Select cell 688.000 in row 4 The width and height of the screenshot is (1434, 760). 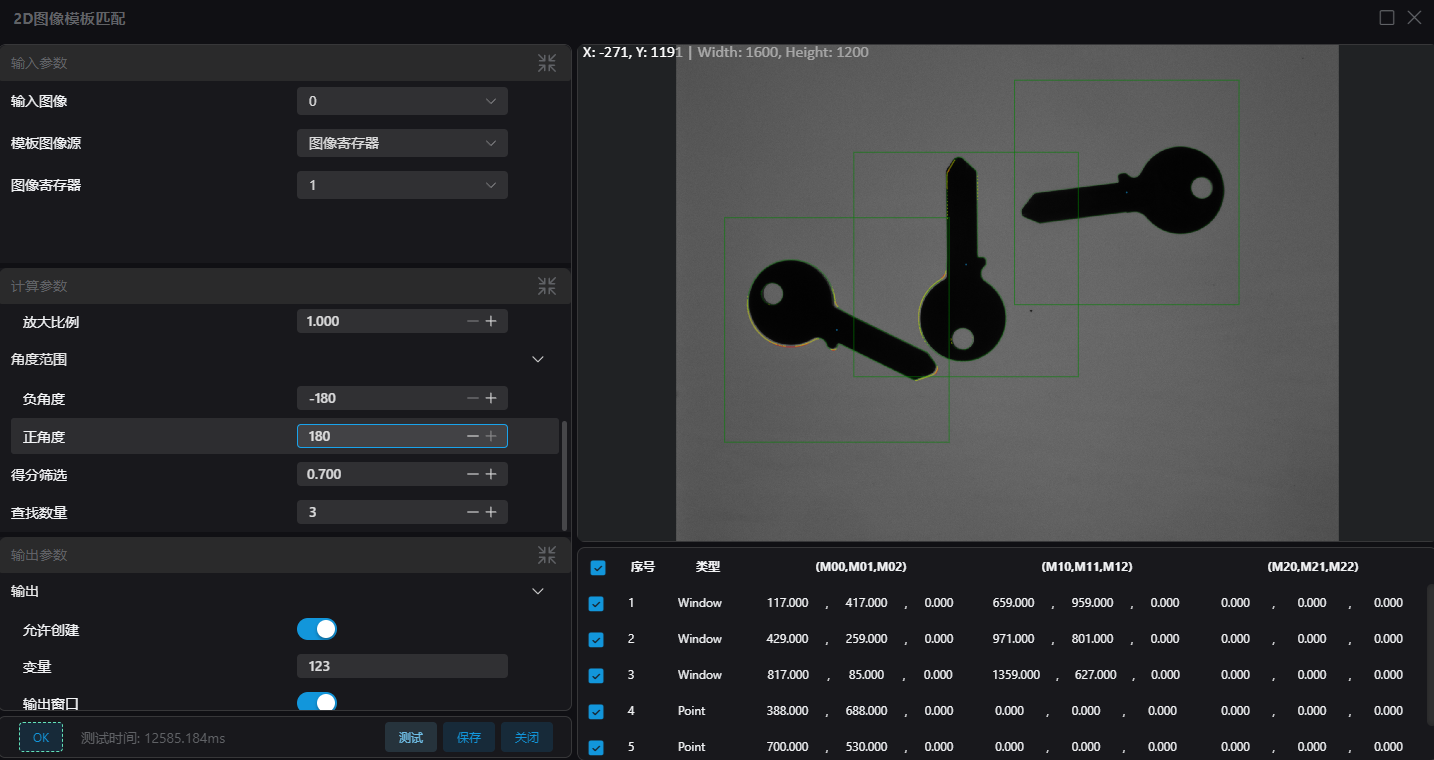pos(865,711)
